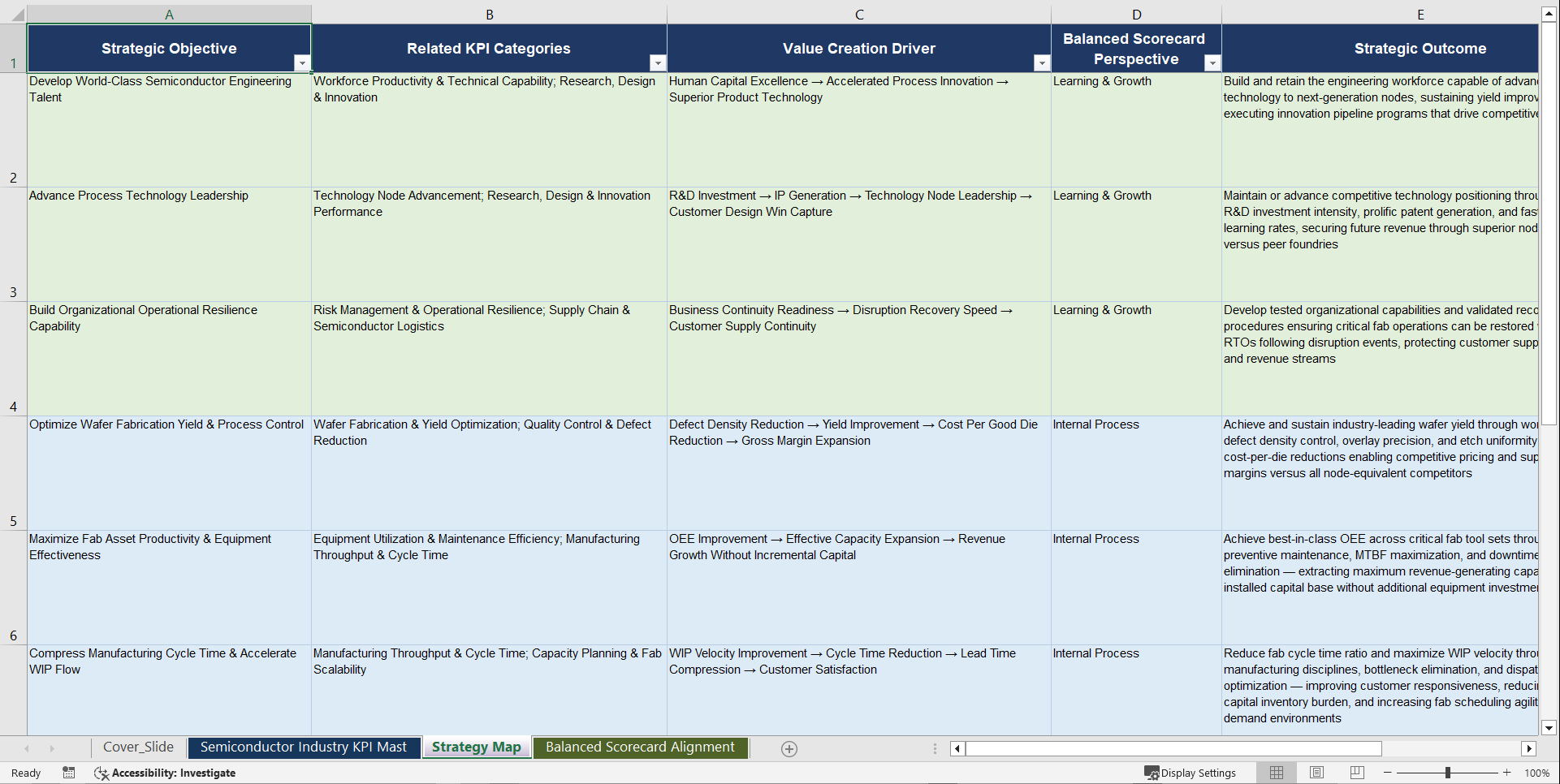Select cell starting 'OEE Improvement'
Screen dimensions: 1560x784
click(x=859, y=588)
